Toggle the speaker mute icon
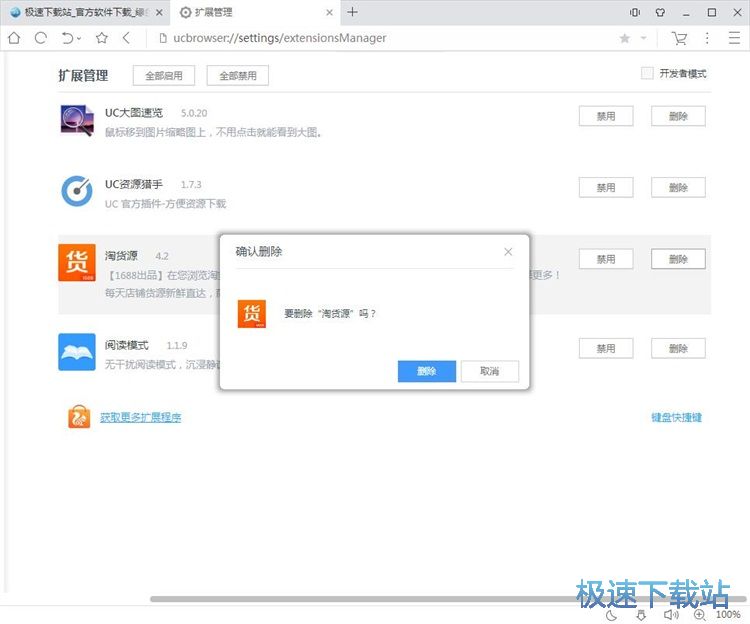750x624 pixels. pyautogui.click(x=671, y=615)
